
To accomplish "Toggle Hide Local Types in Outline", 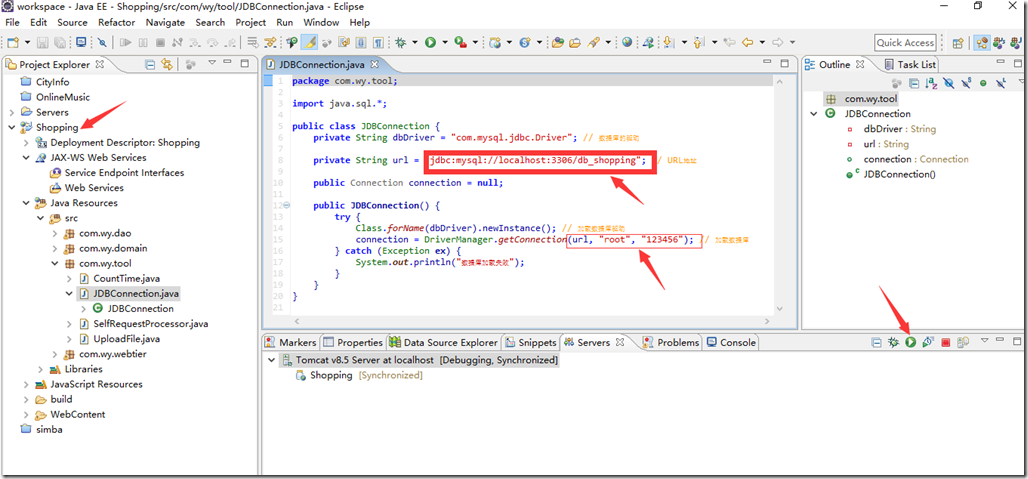I will pyautogui.click(x=1000, y=83).
